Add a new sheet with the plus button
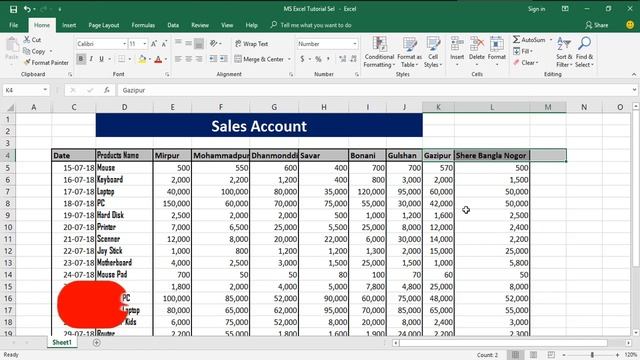Screen dimensions: 640x360 [x=96, y=343]
